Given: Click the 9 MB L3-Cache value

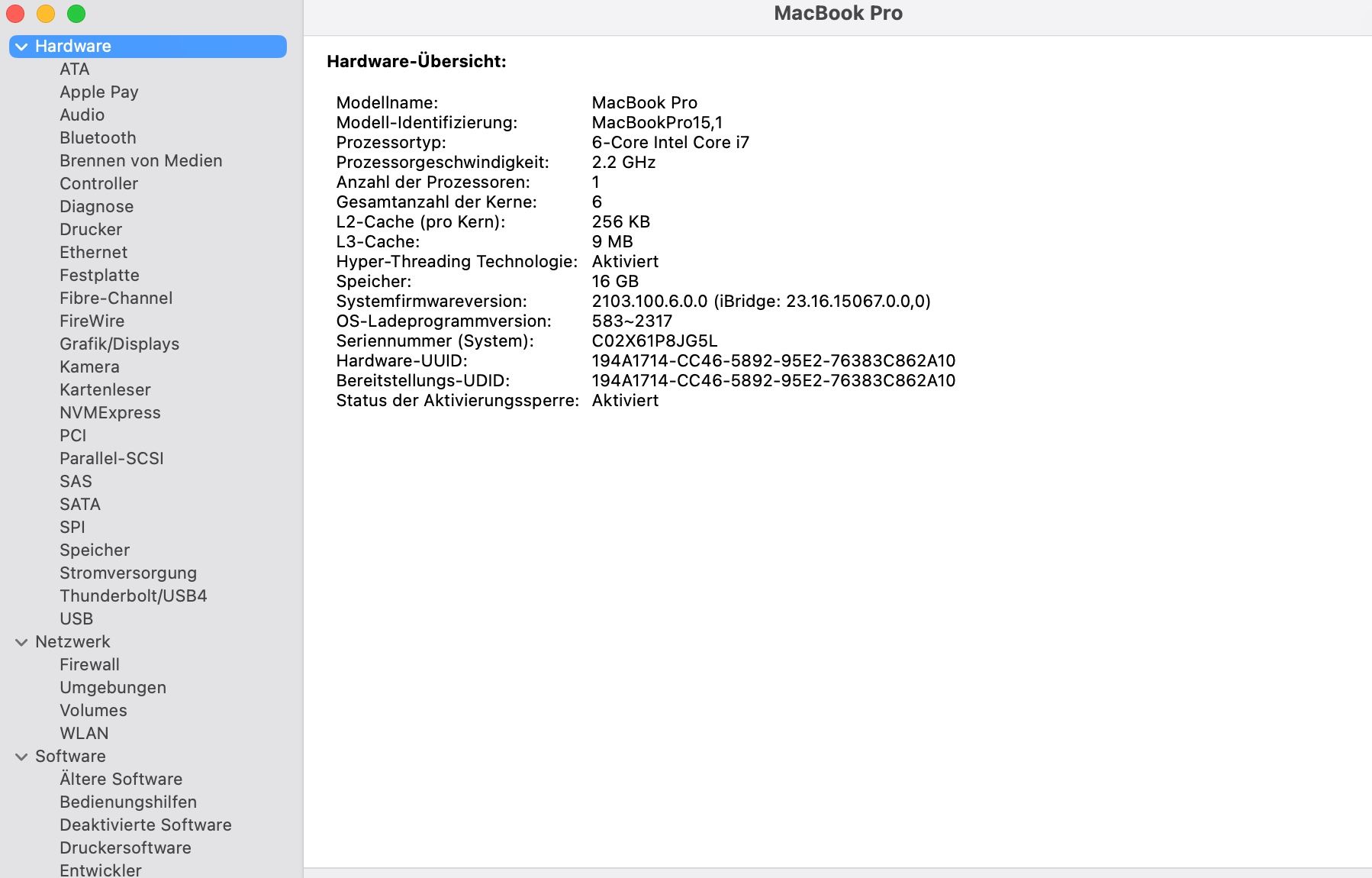Looking at the screenshot, I should pos(613,242).
